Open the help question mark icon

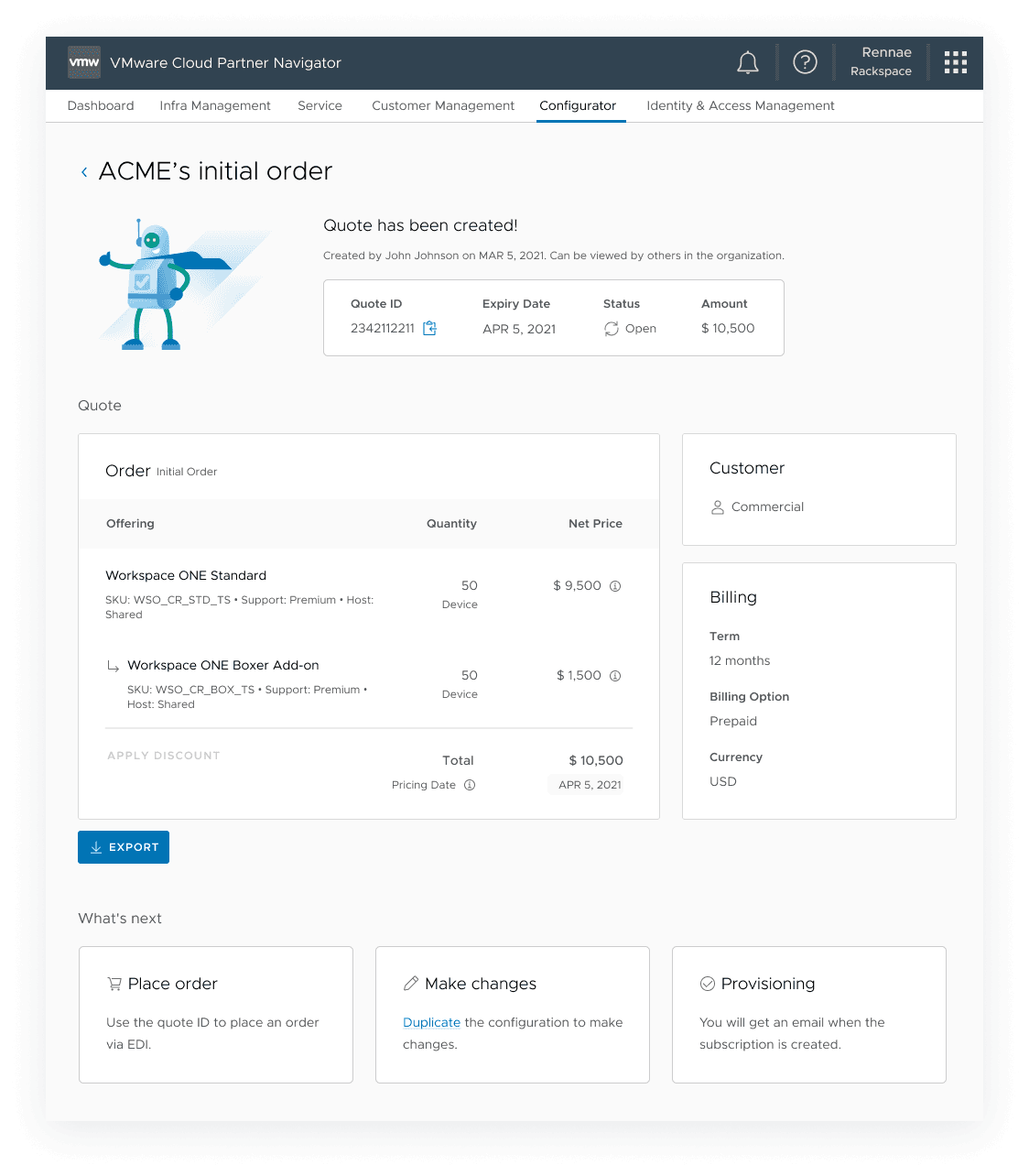(805, 62)
